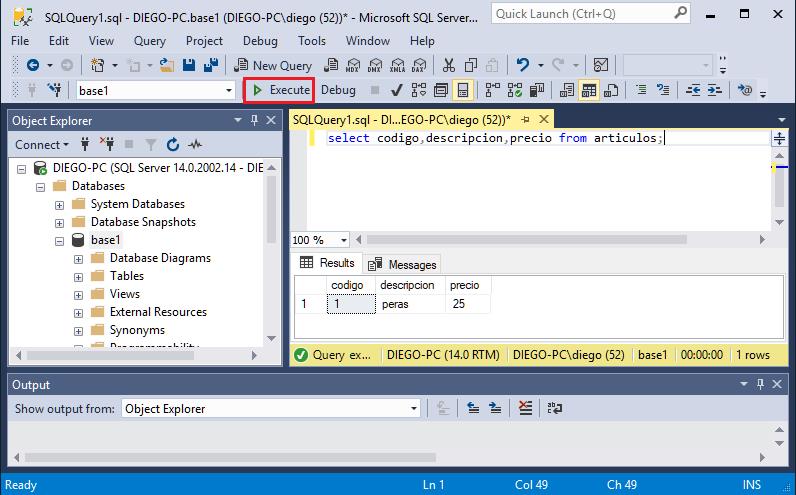Viewport: 796px width, 495px height.
Task: Expand the System Databases node
Action: pyautogui.click(x=59, y=205)
